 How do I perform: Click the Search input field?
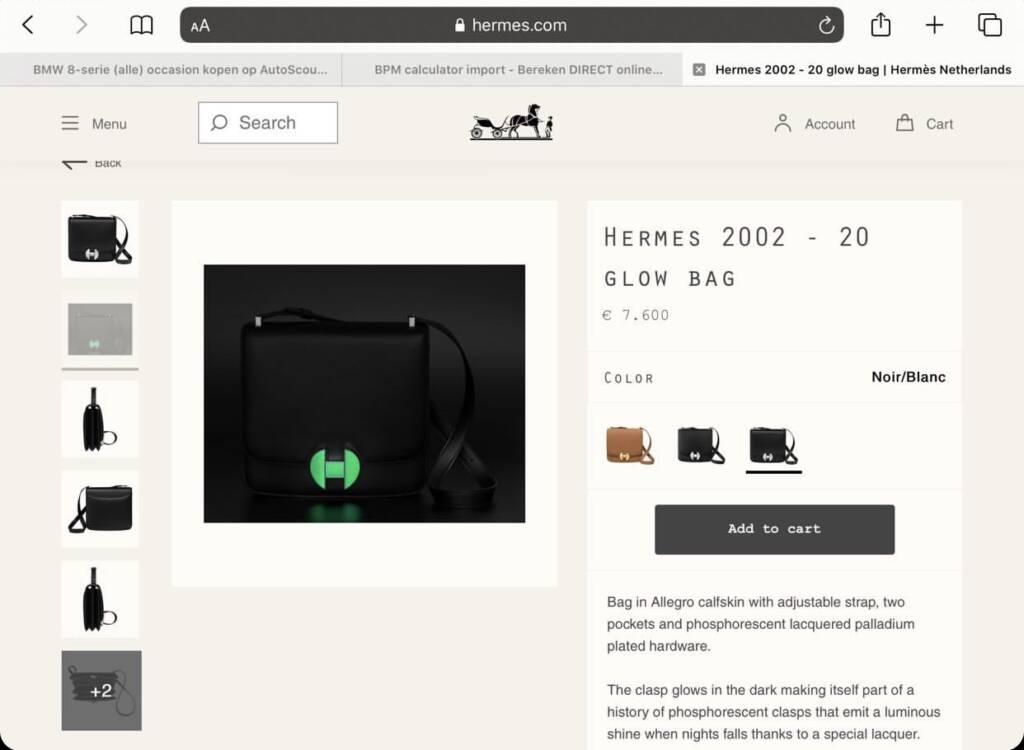coord(268,123)
